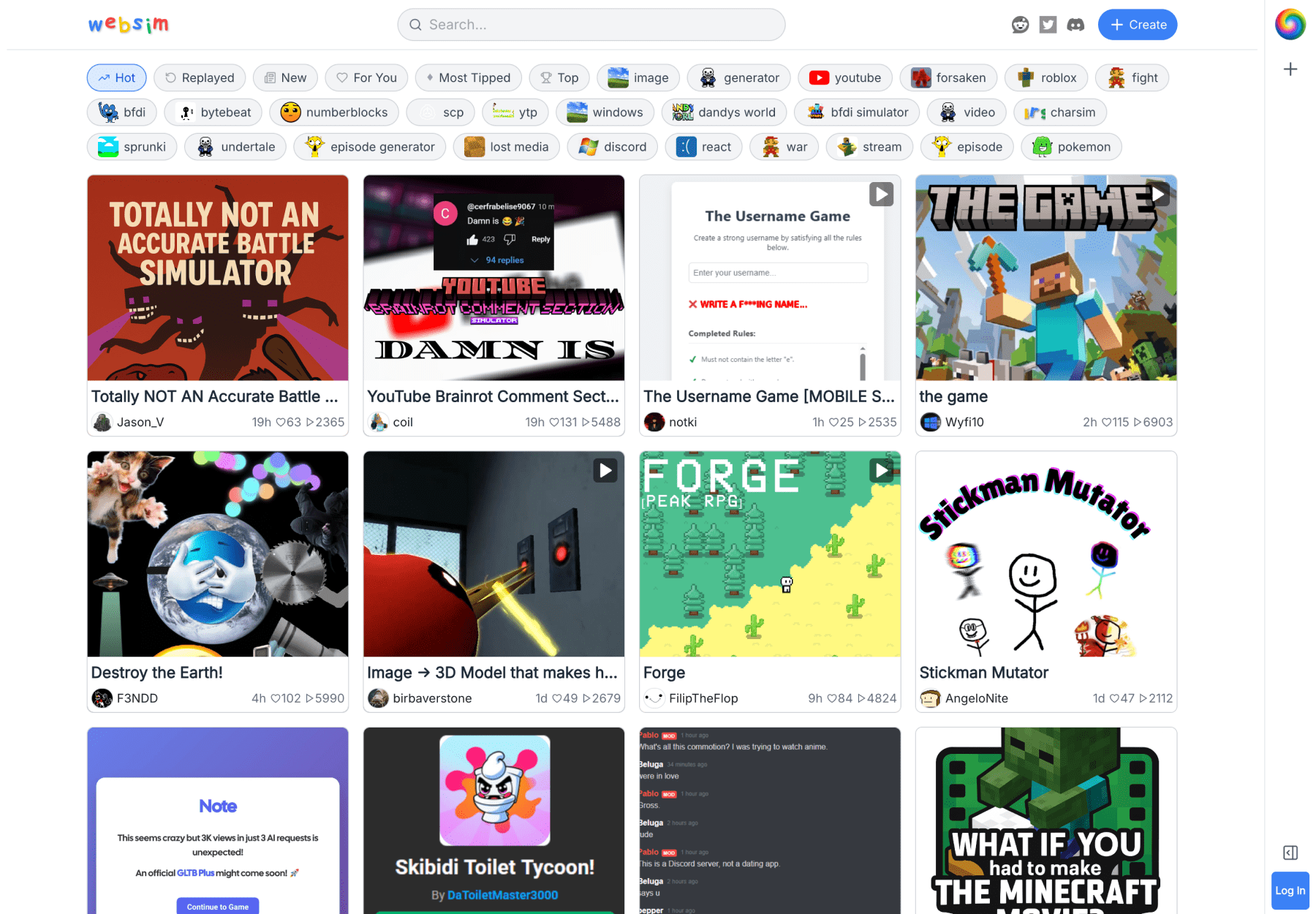1316x914 pixels.
Task: Filter by lost media tag
Action: pyautogui.click(x=507, y=146)
